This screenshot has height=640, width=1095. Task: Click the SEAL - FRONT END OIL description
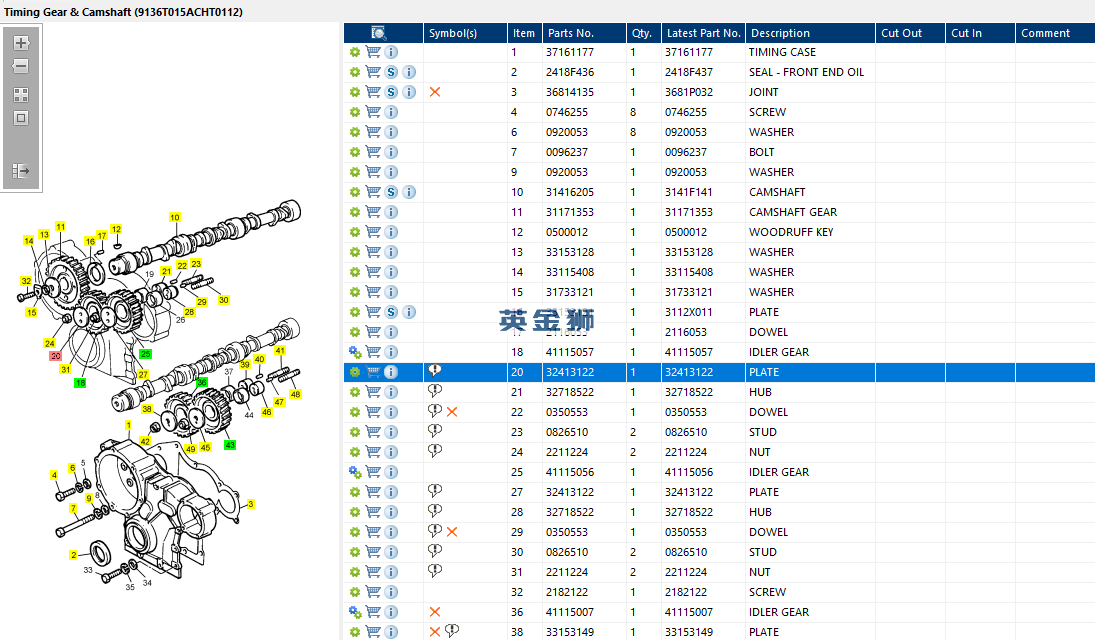tap(807, 72)
